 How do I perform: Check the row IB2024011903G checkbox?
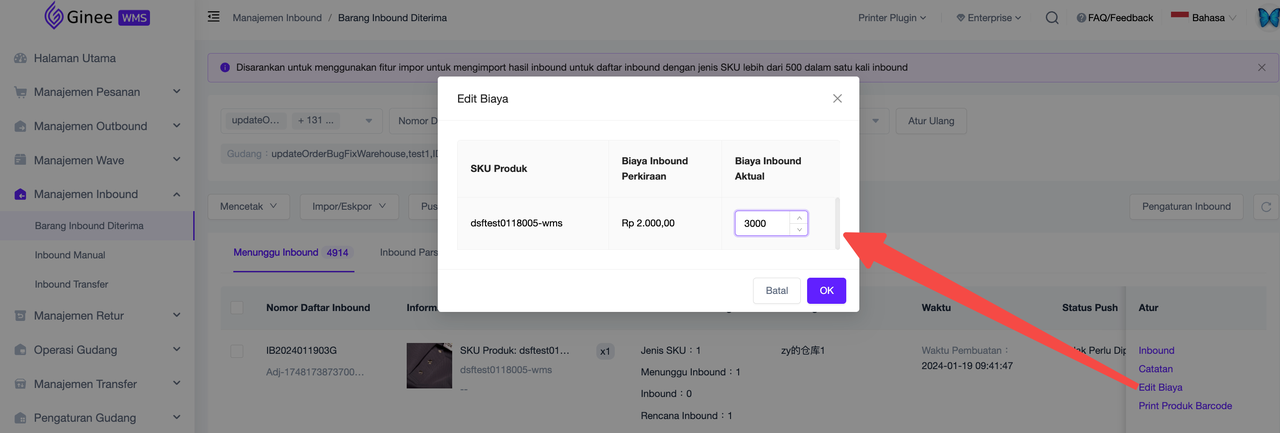point(237,351)
